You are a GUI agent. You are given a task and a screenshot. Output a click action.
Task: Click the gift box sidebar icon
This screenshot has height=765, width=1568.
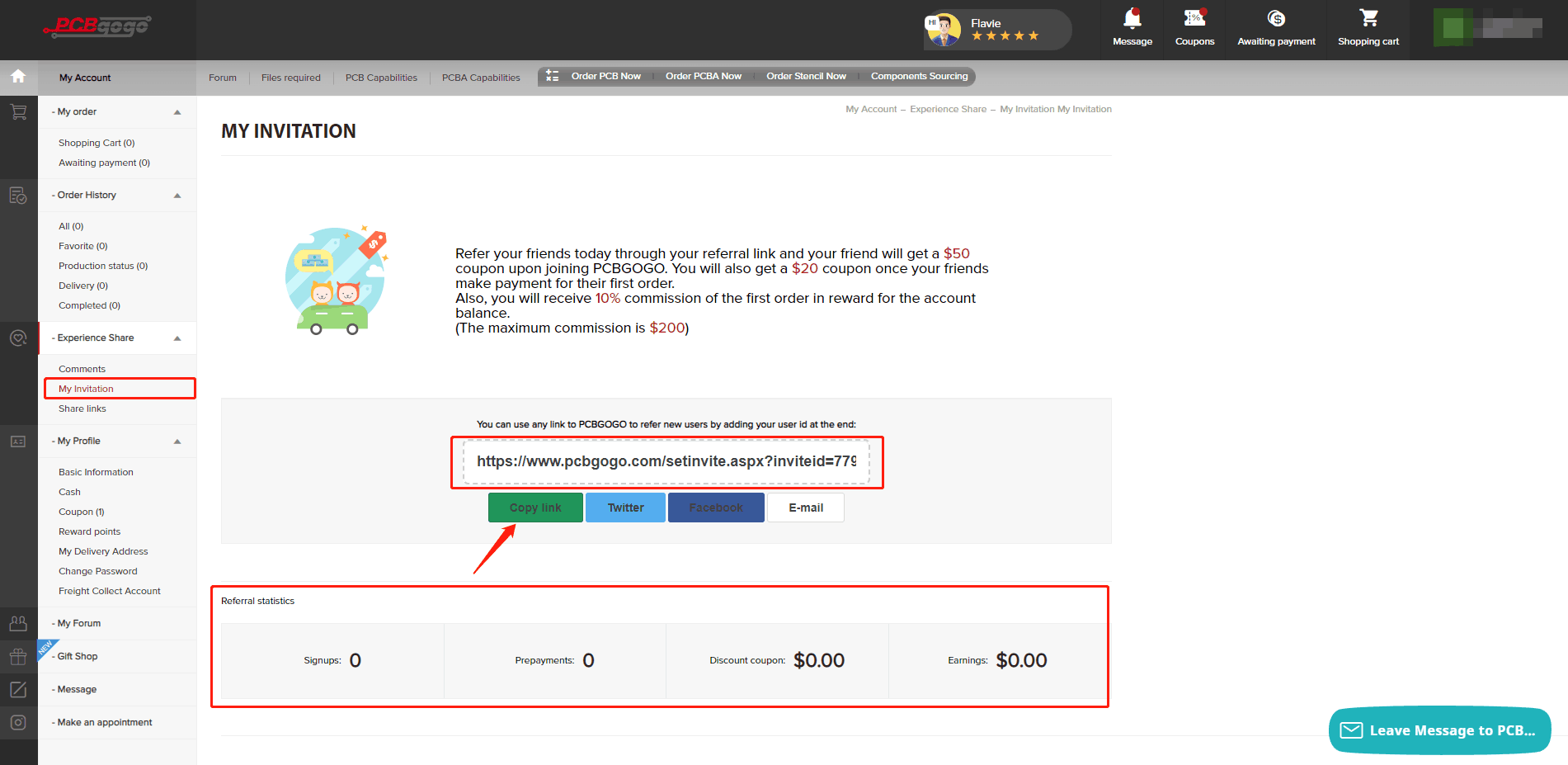click(x=18, y=657)
